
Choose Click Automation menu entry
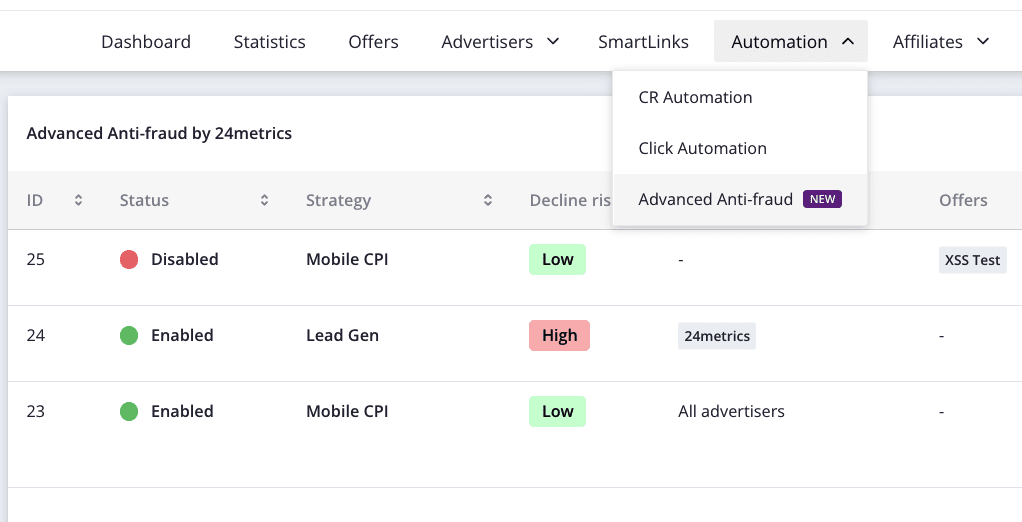[702, 148]
